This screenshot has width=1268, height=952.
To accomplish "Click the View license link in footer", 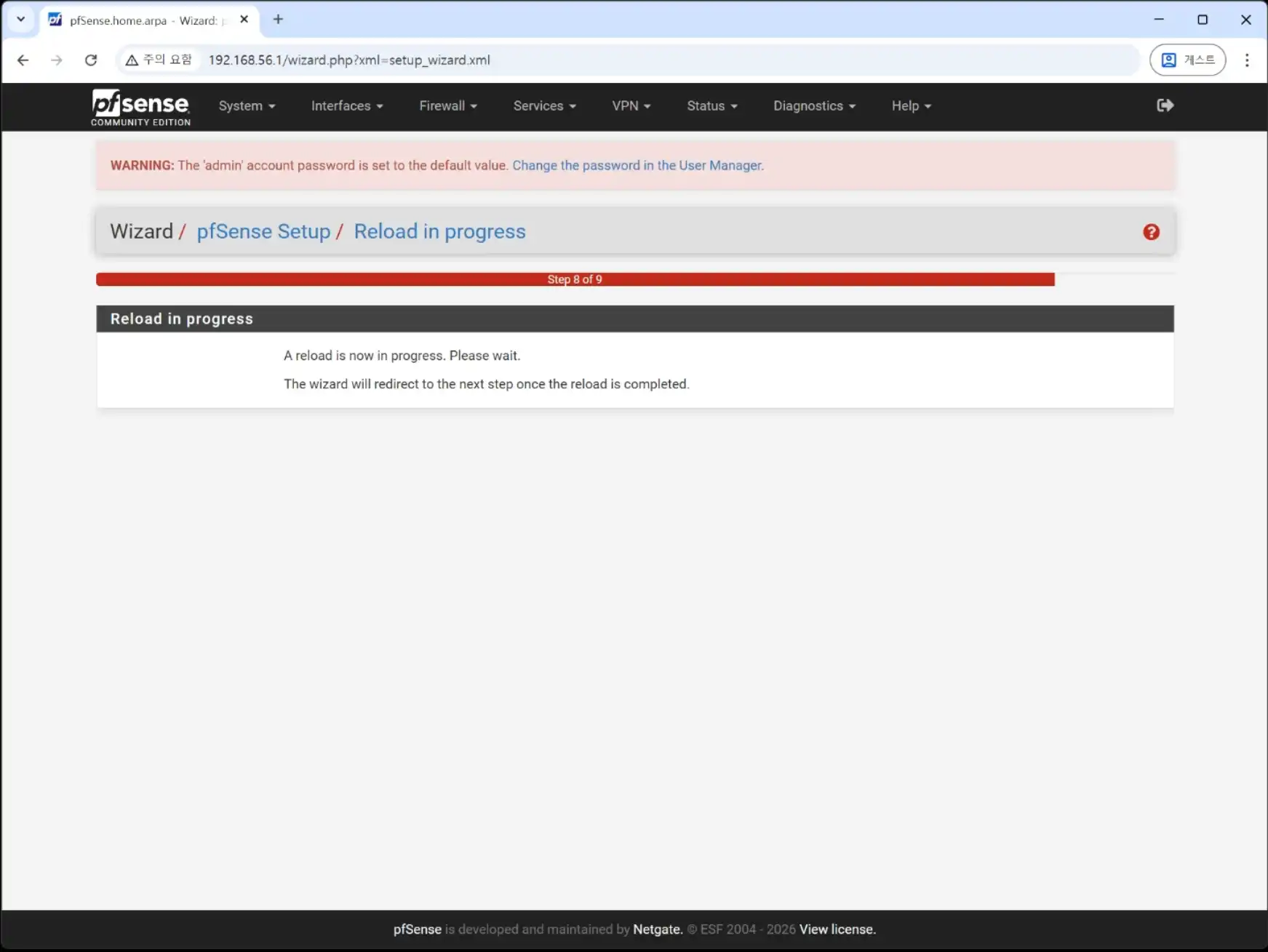I will 837,929.
